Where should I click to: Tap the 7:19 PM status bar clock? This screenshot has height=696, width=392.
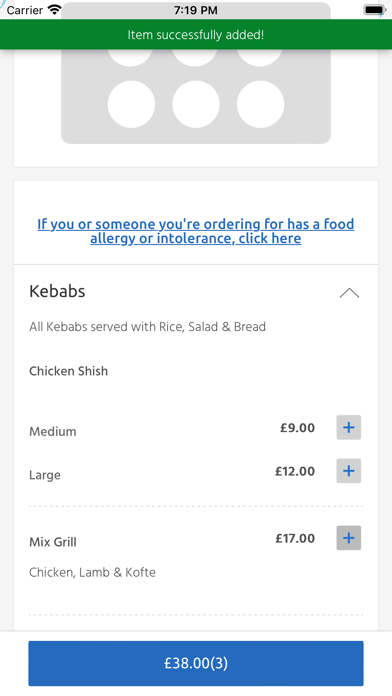point(196,10)
